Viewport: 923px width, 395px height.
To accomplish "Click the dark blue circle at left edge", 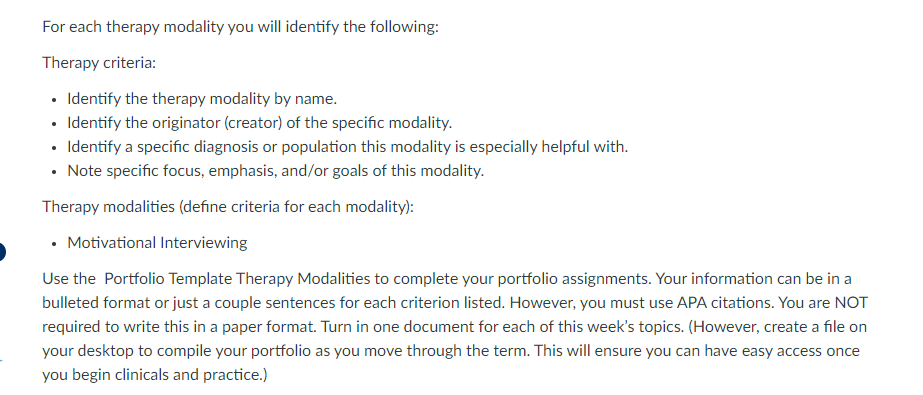I will coord(2,252).
